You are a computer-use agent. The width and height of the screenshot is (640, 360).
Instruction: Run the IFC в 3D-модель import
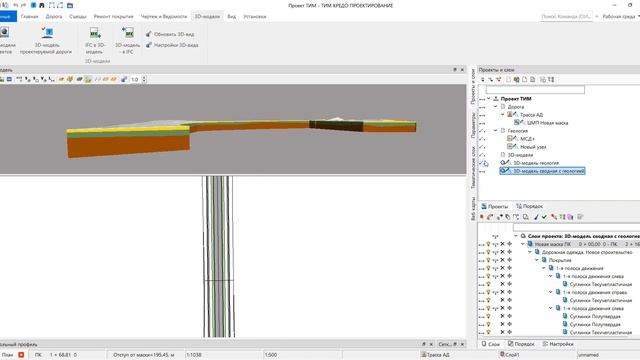pos(95,41)
